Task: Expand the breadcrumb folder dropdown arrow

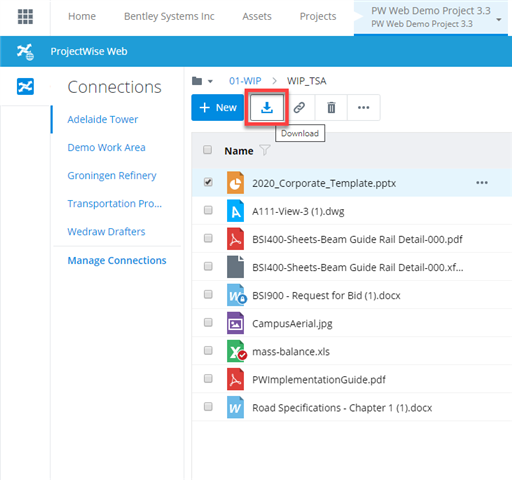Action: pyautogui.click(x=210, y=81)
